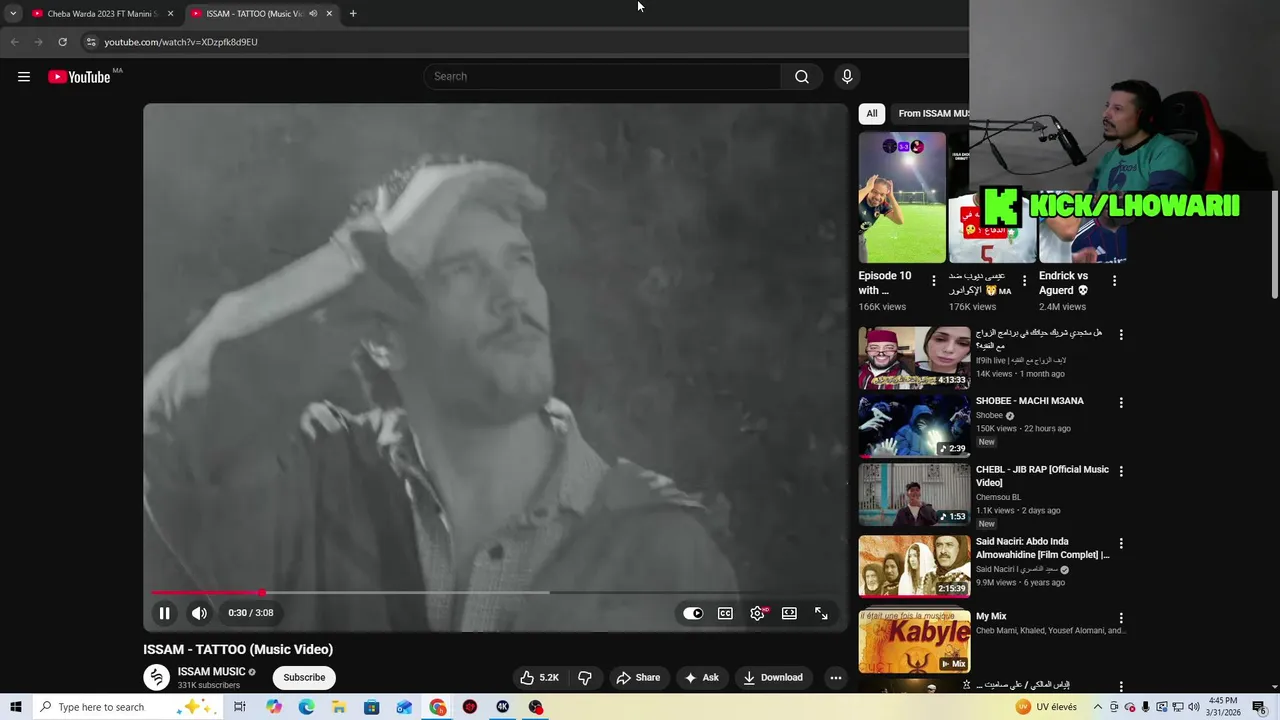Open the notification center
1280x720 pixels.
click(x=1259, y=707)
